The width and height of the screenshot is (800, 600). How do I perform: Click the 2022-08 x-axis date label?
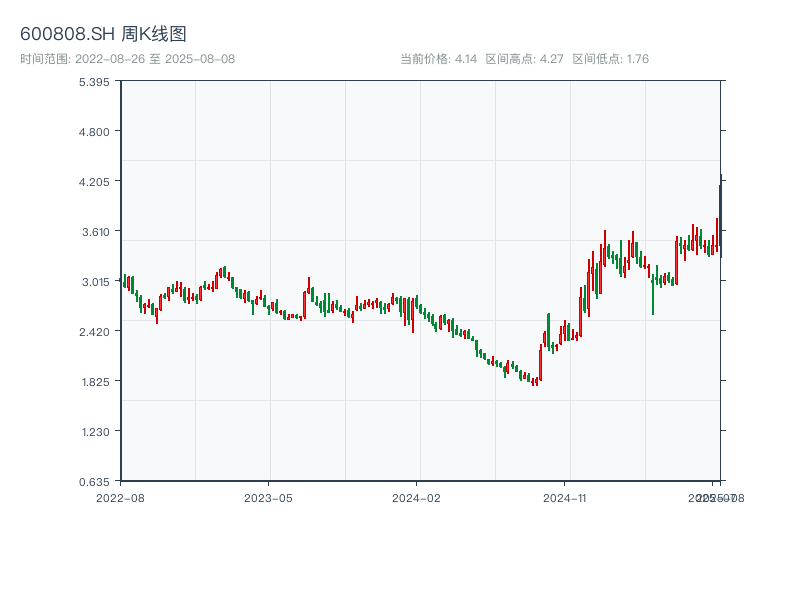click(120, 497)
